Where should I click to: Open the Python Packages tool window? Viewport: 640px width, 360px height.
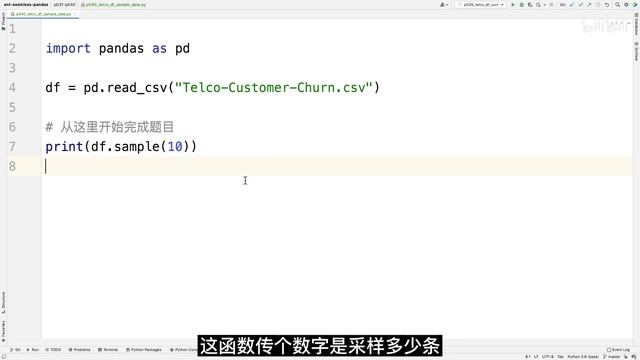[x=144, y=350]
